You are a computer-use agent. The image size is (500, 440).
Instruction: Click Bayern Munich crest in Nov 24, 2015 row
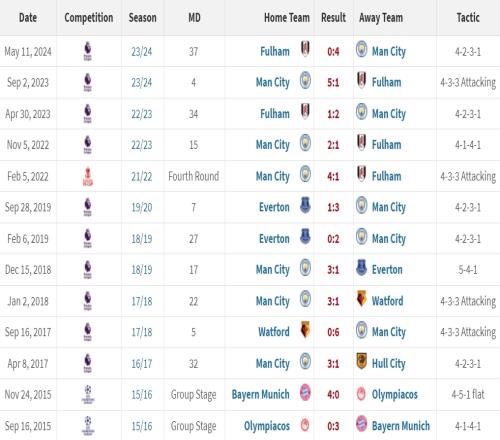(x=305, y=392)
